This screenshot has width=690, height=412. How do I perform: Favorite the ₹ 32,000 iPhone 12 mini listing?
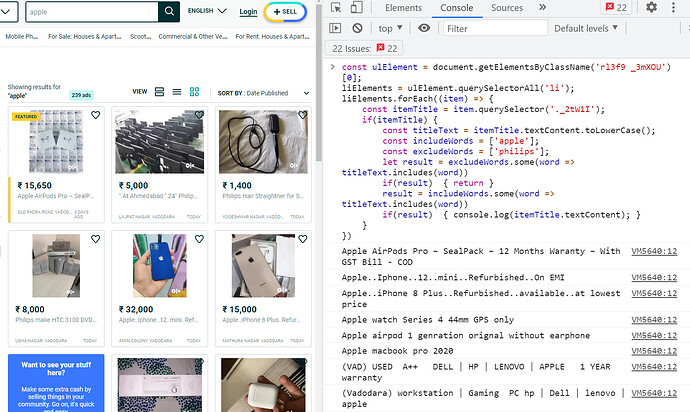199,239
